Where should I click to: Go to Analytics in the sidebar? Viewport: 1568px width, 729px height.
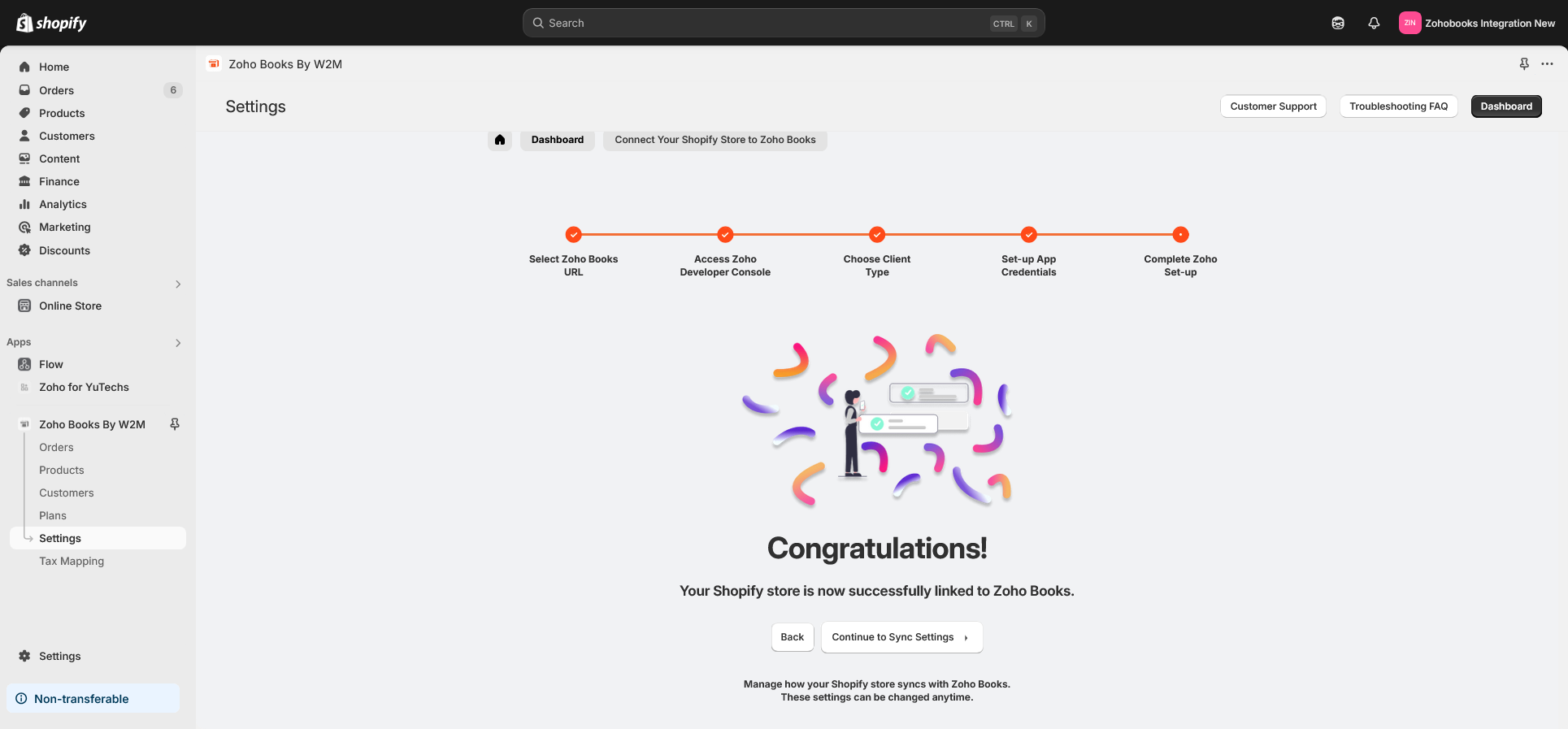click(x=63, y=204)
